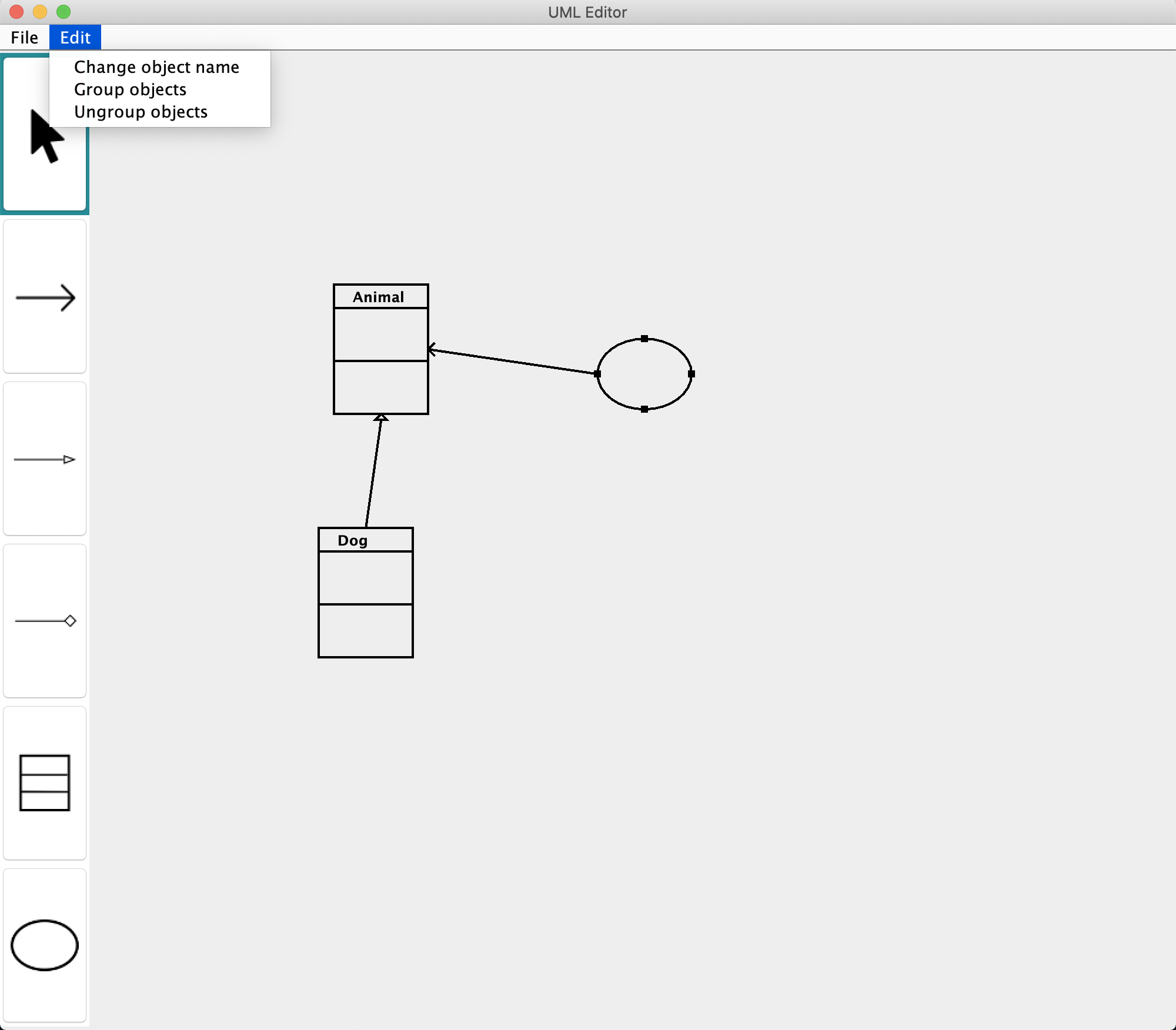Click the oval's bottom connection port
The height and width of the screenshot is (1030, 1176).
pos(644,409)
